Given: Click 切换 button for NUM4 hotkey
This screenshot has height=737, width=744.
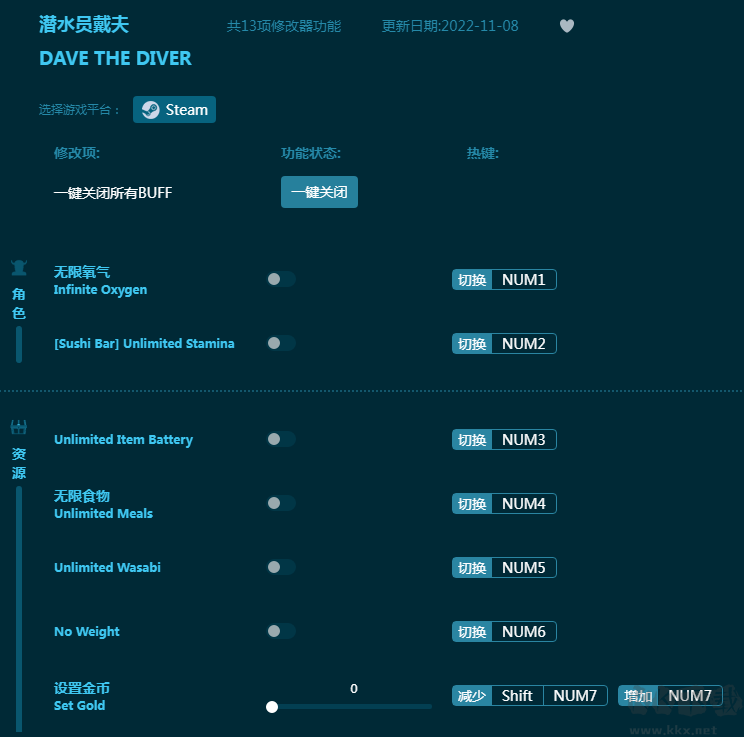Looking at the screenshot, I should pos(472,504).
